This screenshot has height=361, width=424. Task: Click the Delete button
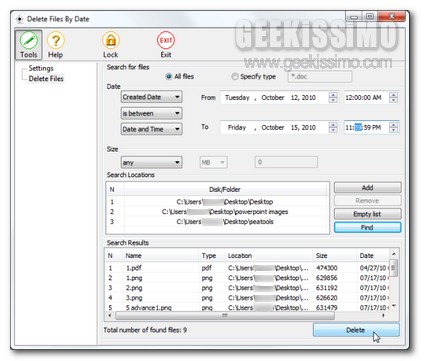[356, 330]
